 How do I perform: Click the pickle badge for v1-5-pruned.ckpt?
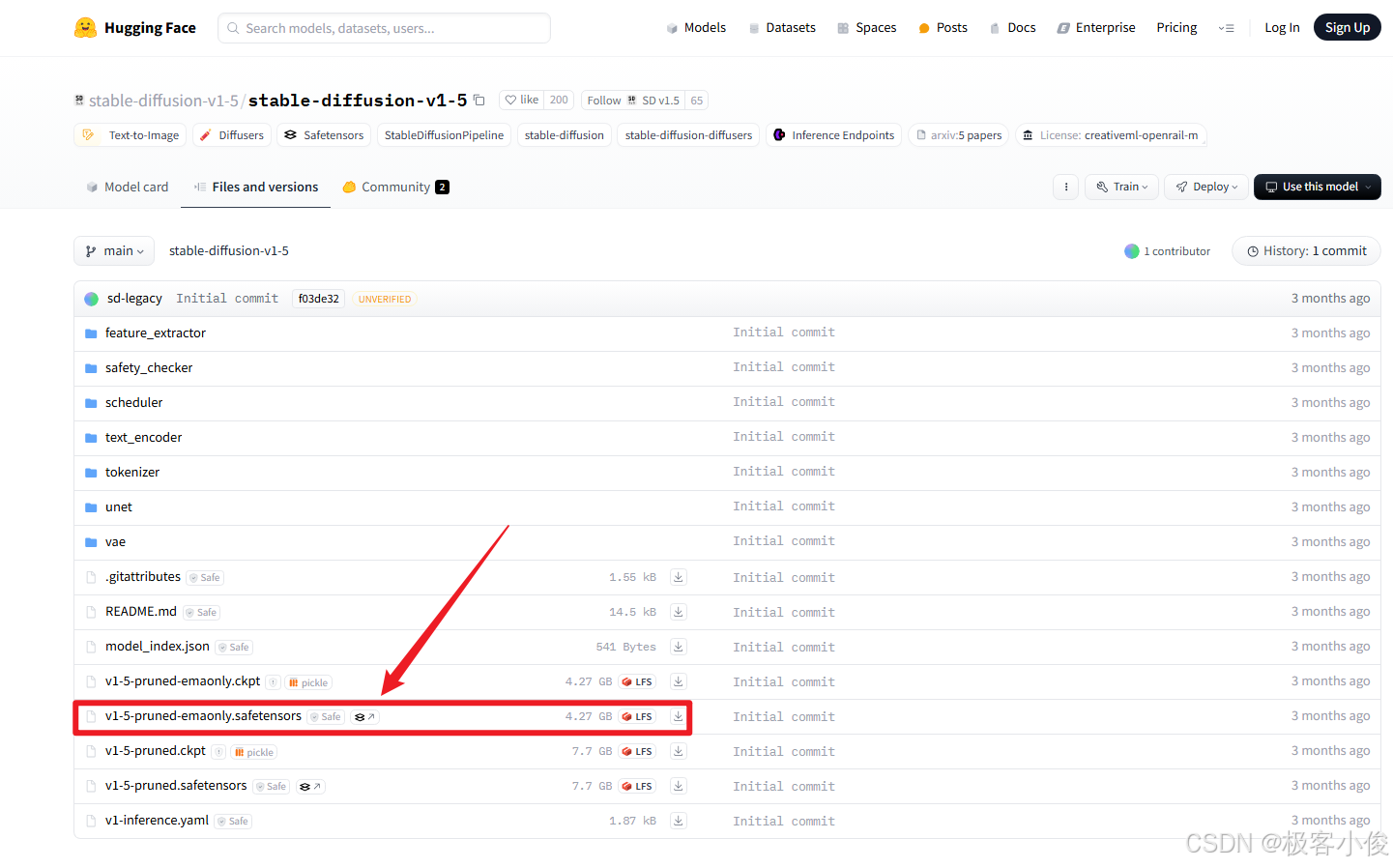254,752
